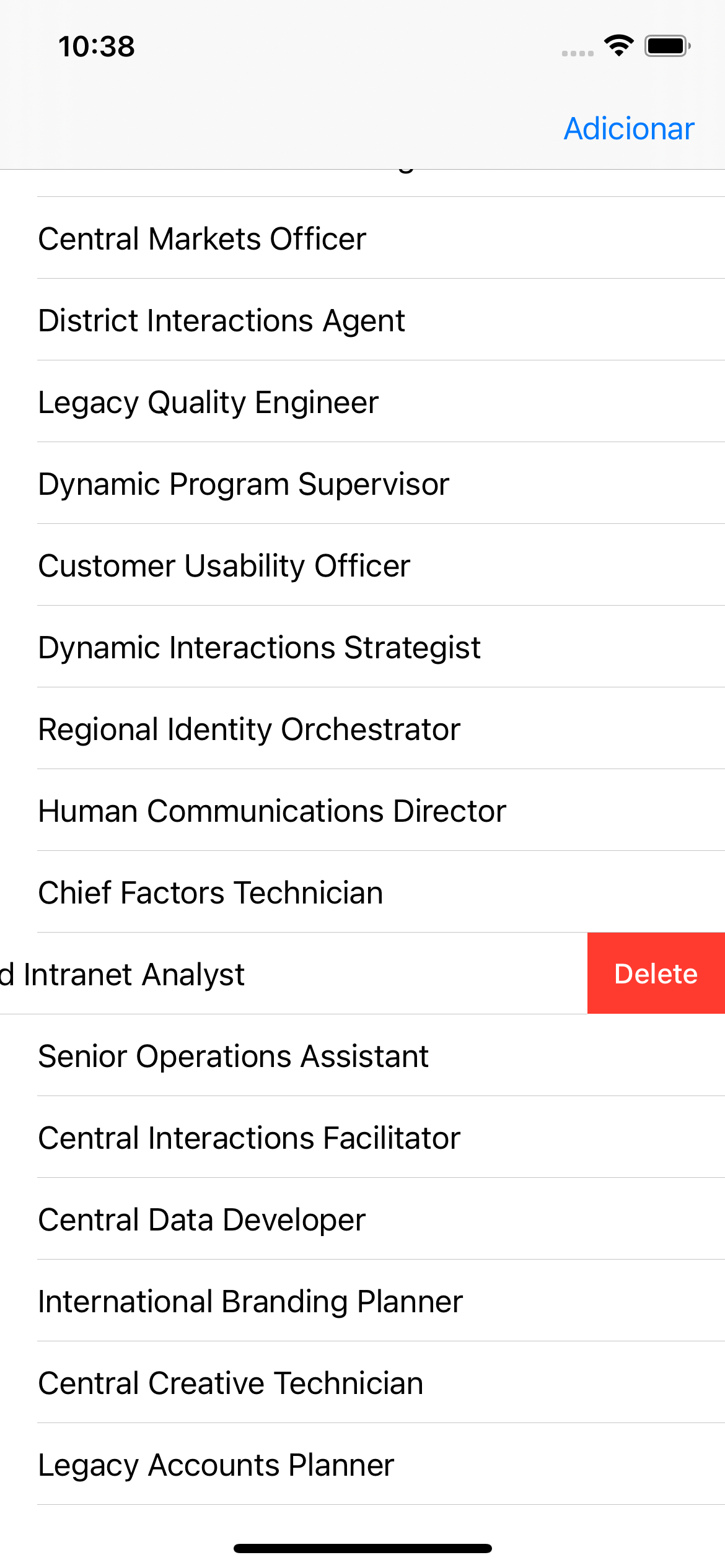
Task: Tap the Wi-Fi status icon
Action: point(618,46)
